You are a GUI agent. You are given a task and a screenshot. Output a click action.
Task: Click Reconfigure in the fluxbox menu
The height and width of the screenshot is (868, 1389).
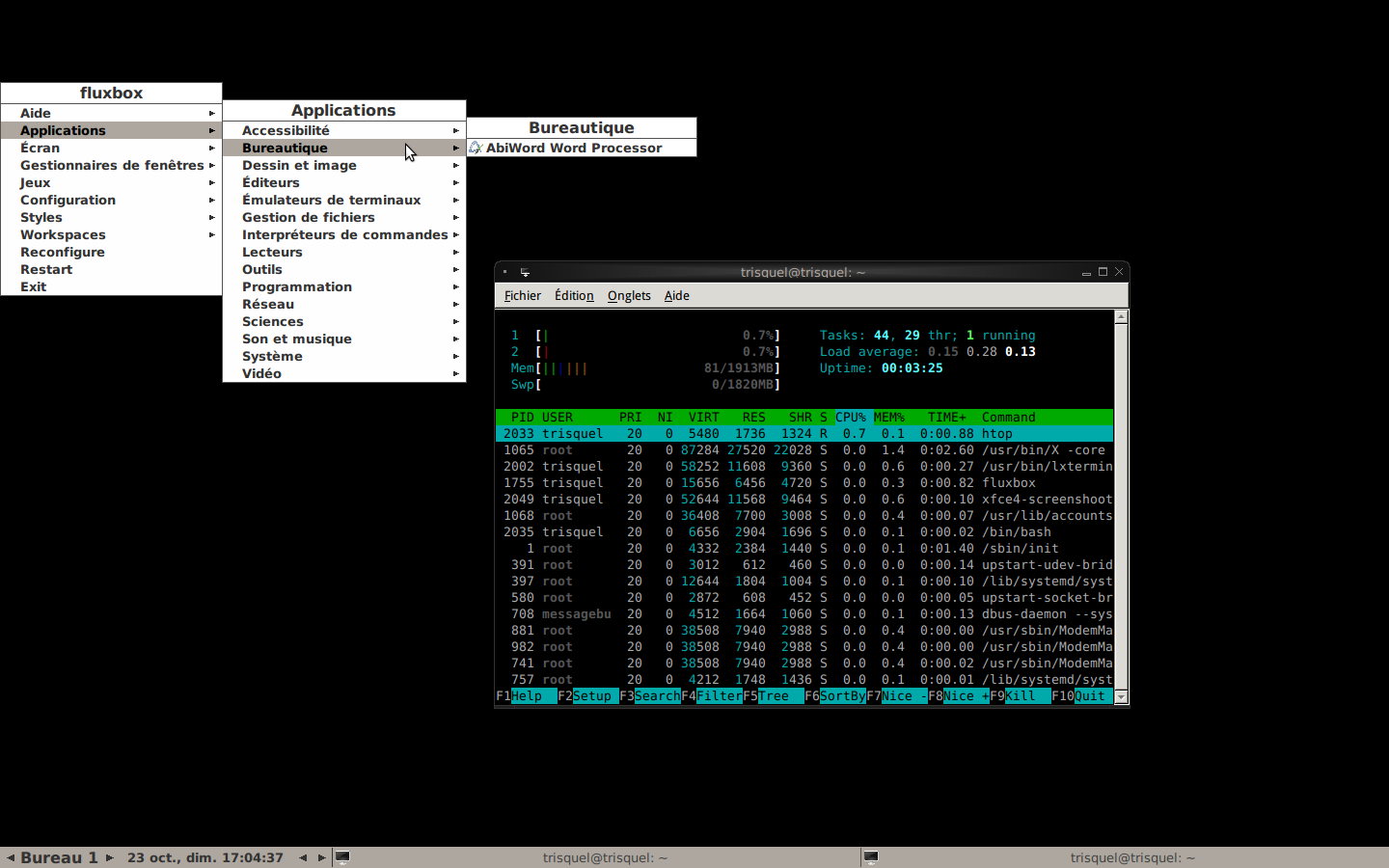click(x=111, y=252)
